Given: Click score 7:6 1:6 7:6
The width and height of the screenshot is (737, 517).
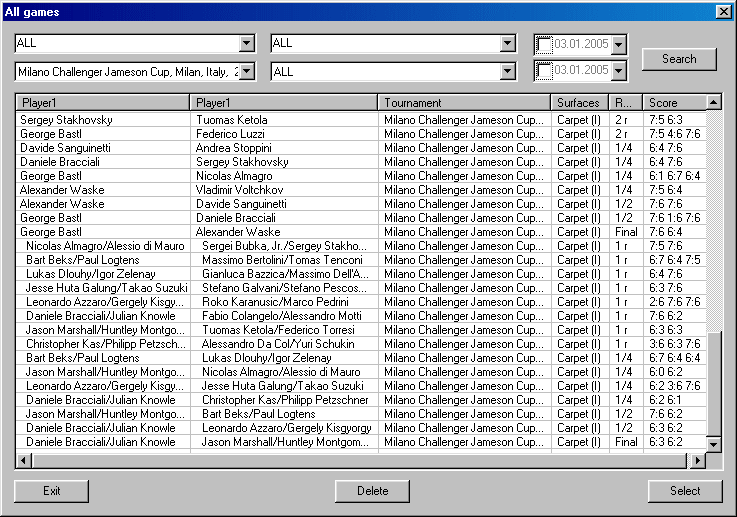Looking at the screenshot, I should coord(674,218).
